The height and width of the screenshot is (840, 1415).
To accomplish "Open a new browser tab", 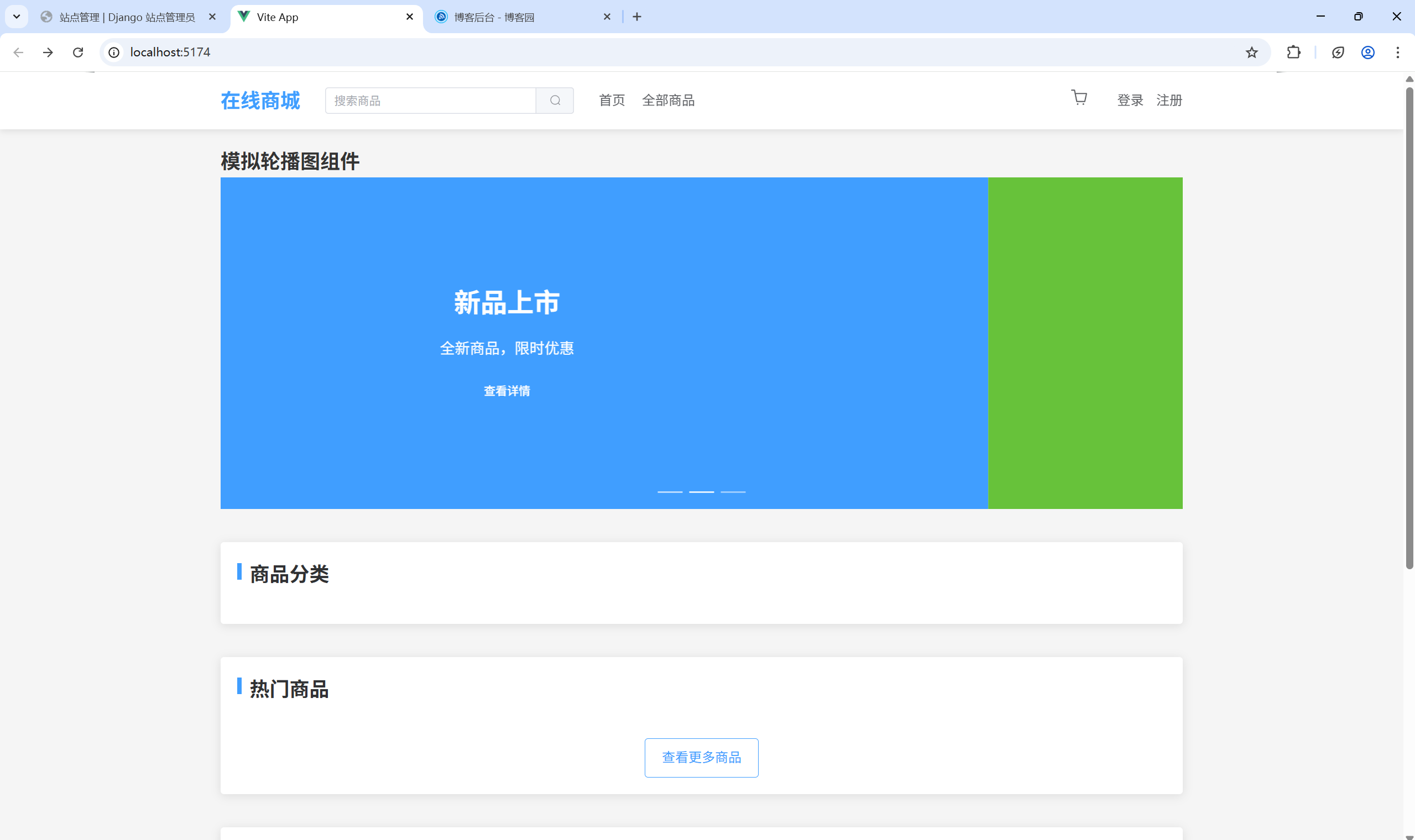I will 637,17.
